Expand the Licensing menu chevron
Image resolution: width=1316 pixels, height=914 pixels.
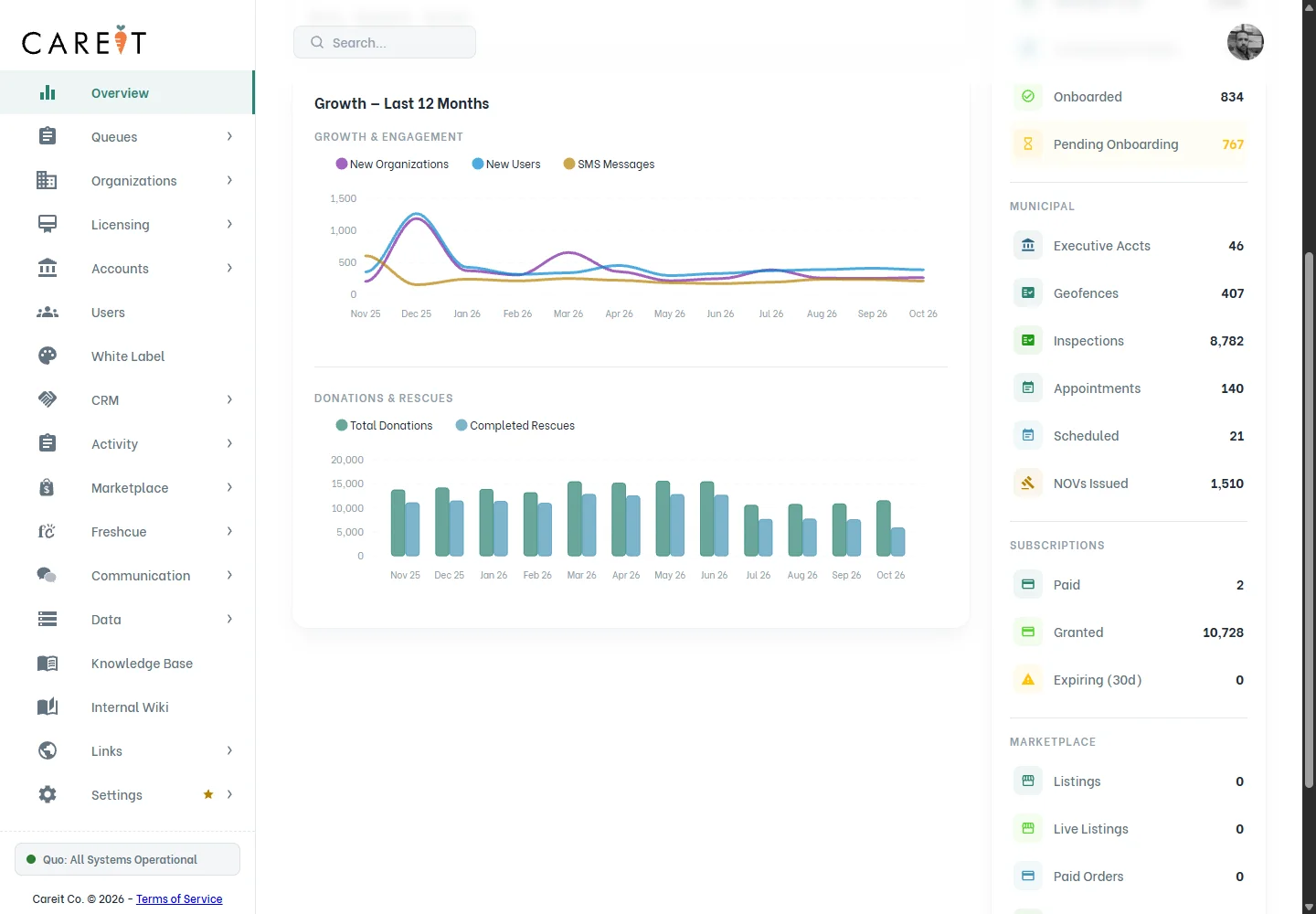229,224
